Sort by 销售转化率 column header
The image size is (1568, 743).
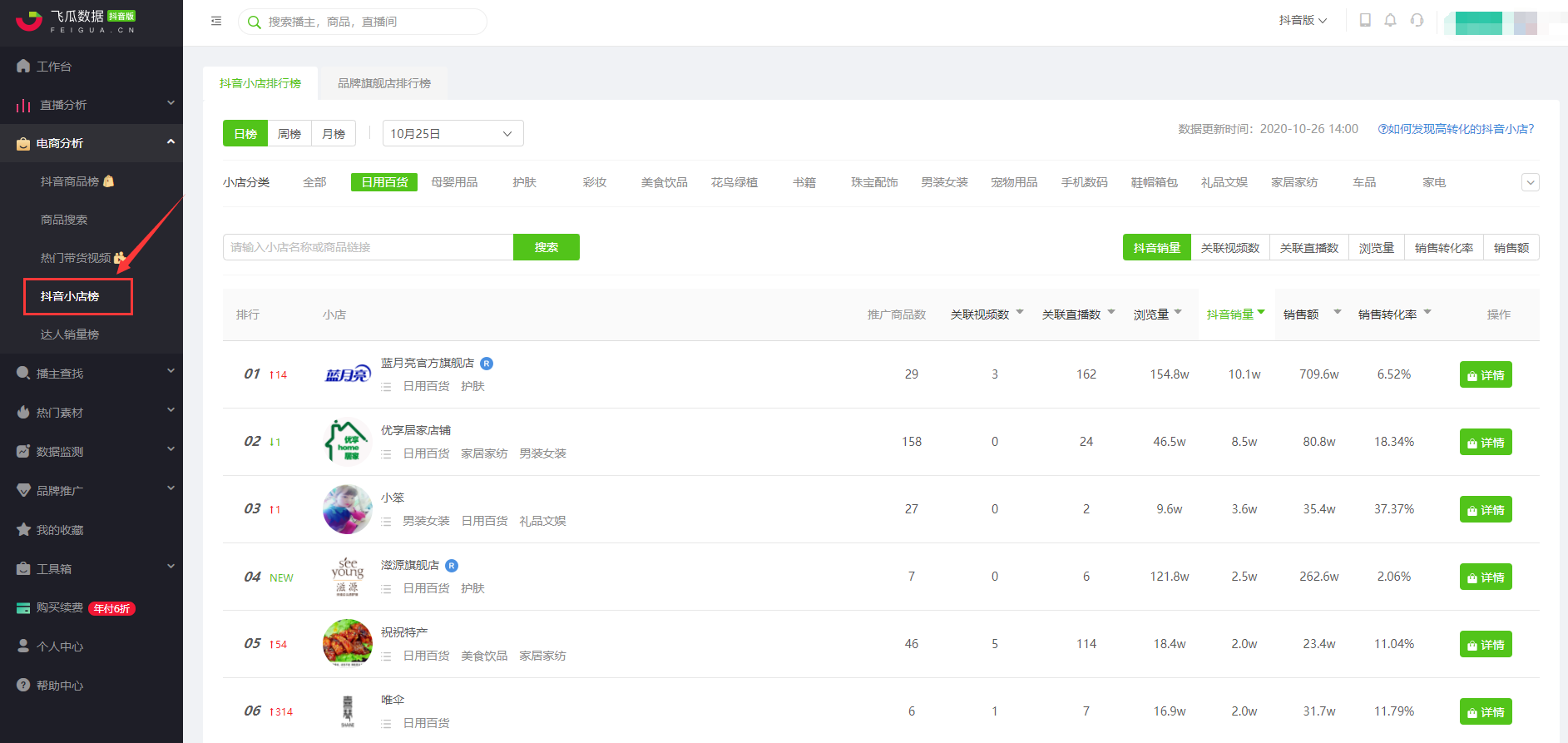point(1395,314)
